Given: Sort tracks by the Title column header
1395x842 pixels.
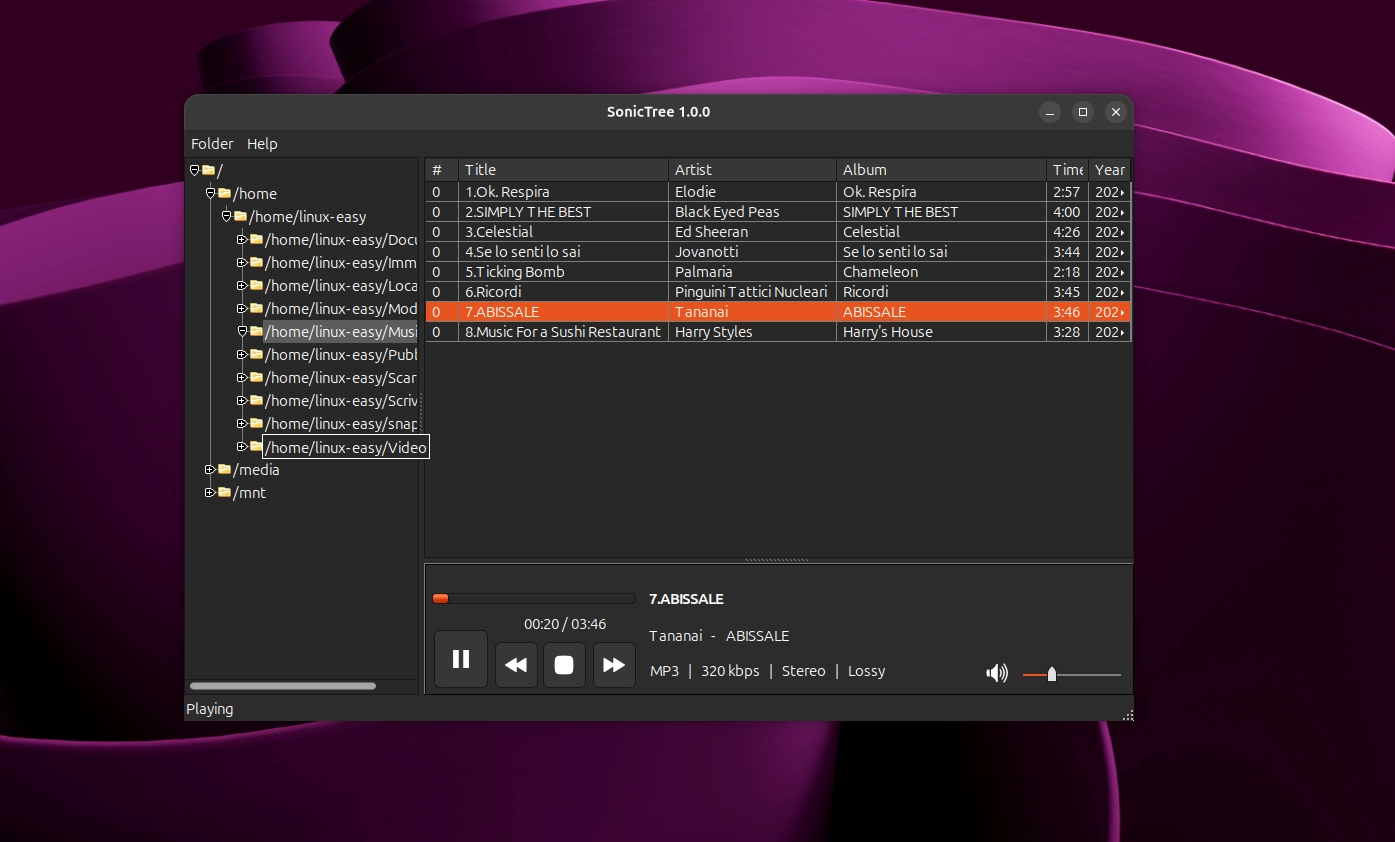Looking at the screenshot, I should (x=563, y=170).
